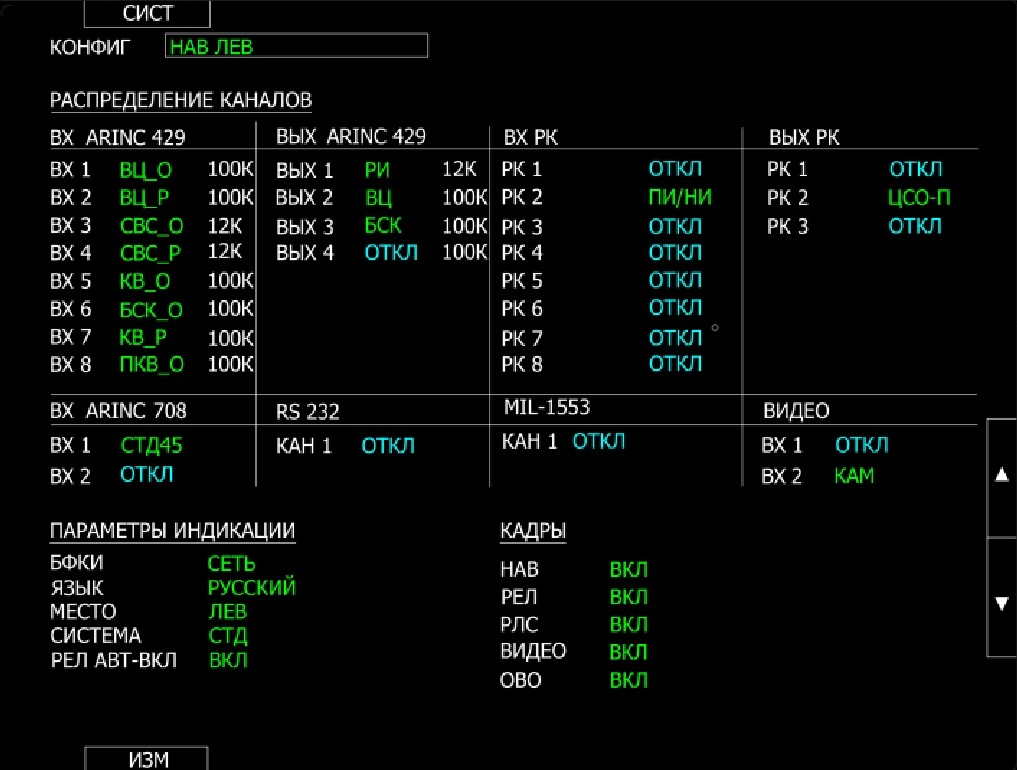Screen dimensions: 1017x770
Task: Toggle ОВО frame ВКЛ value
Action: (629, 680)
